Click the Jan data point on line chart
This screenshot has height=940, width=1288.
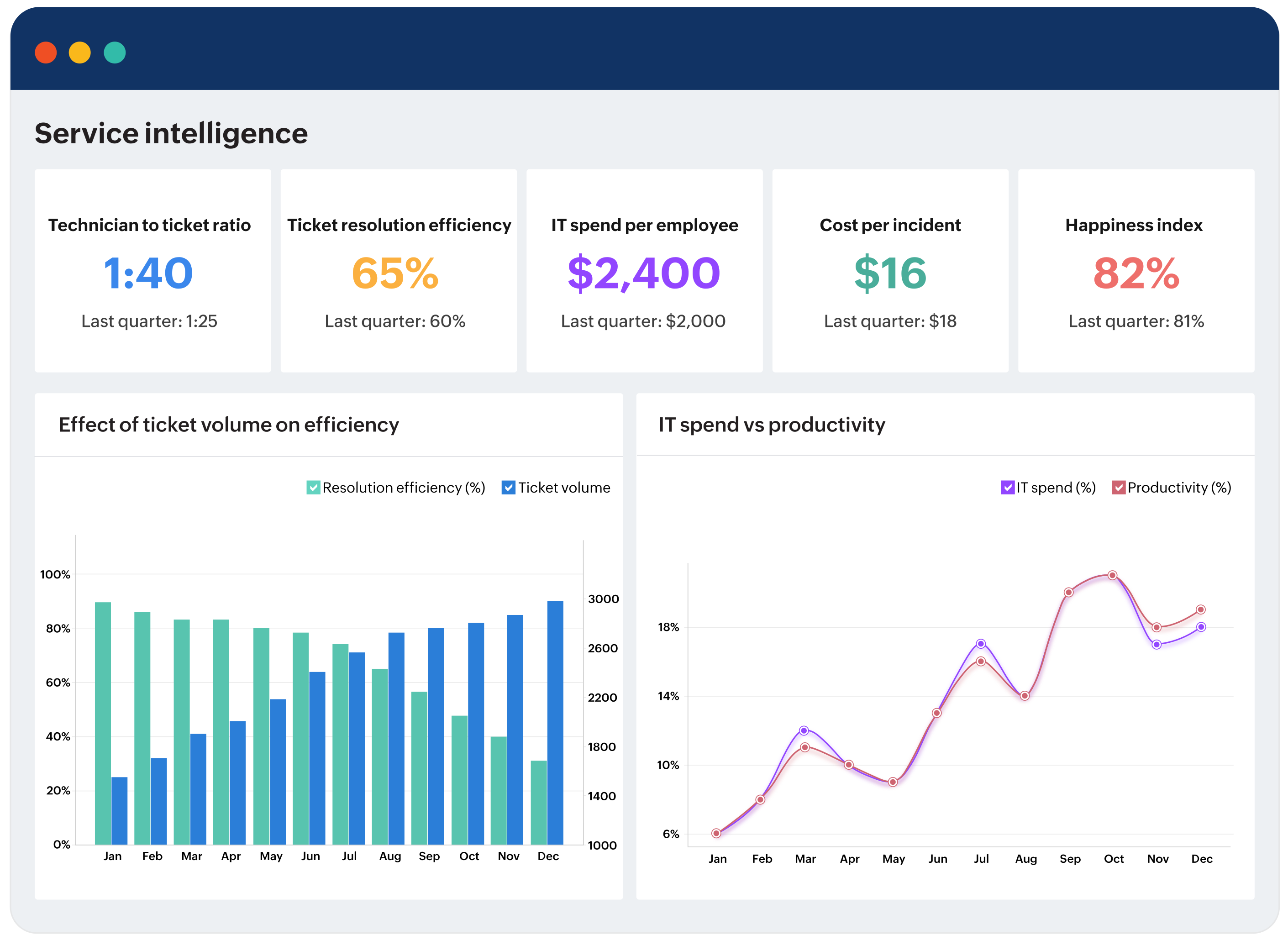pos(716,834)
